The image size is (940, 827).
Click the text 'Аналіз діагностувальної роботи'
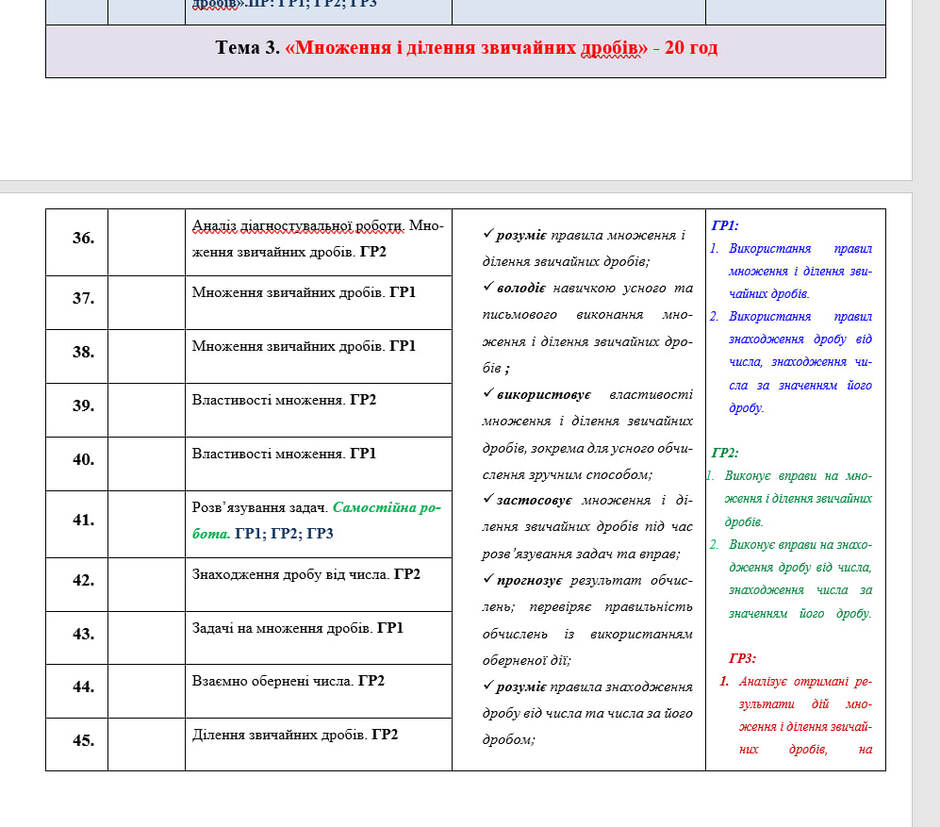coord(298,226)
